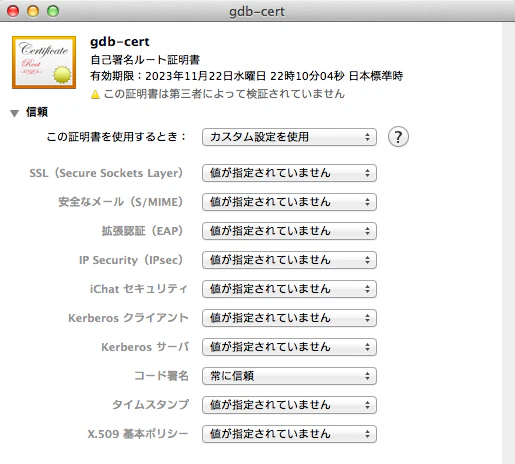
Task: Open the コード署名 dropdown set to 常に信頼
Action: coord(289,376)
